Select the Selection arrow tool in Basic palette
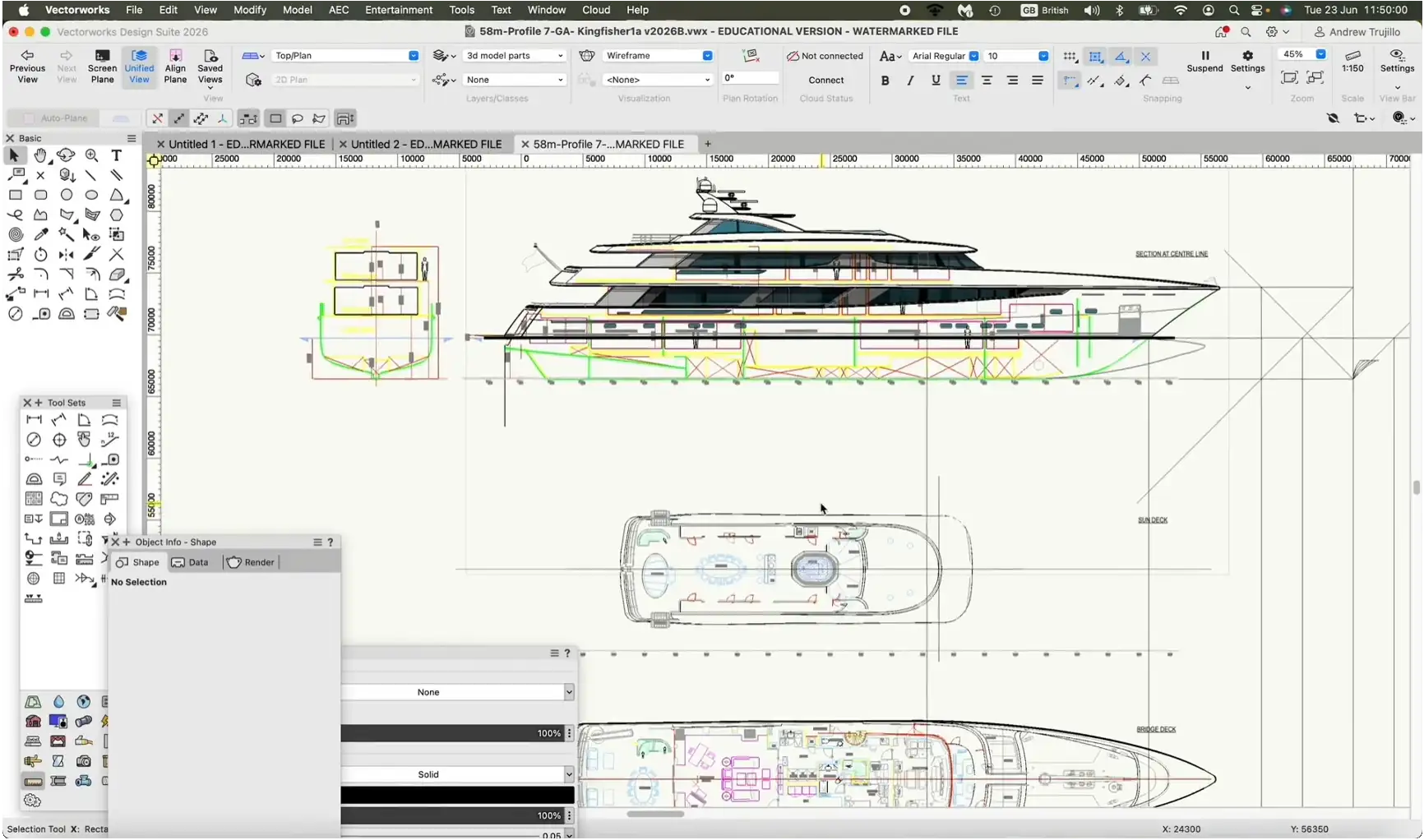1424x840 pixels. click(14, 155)
